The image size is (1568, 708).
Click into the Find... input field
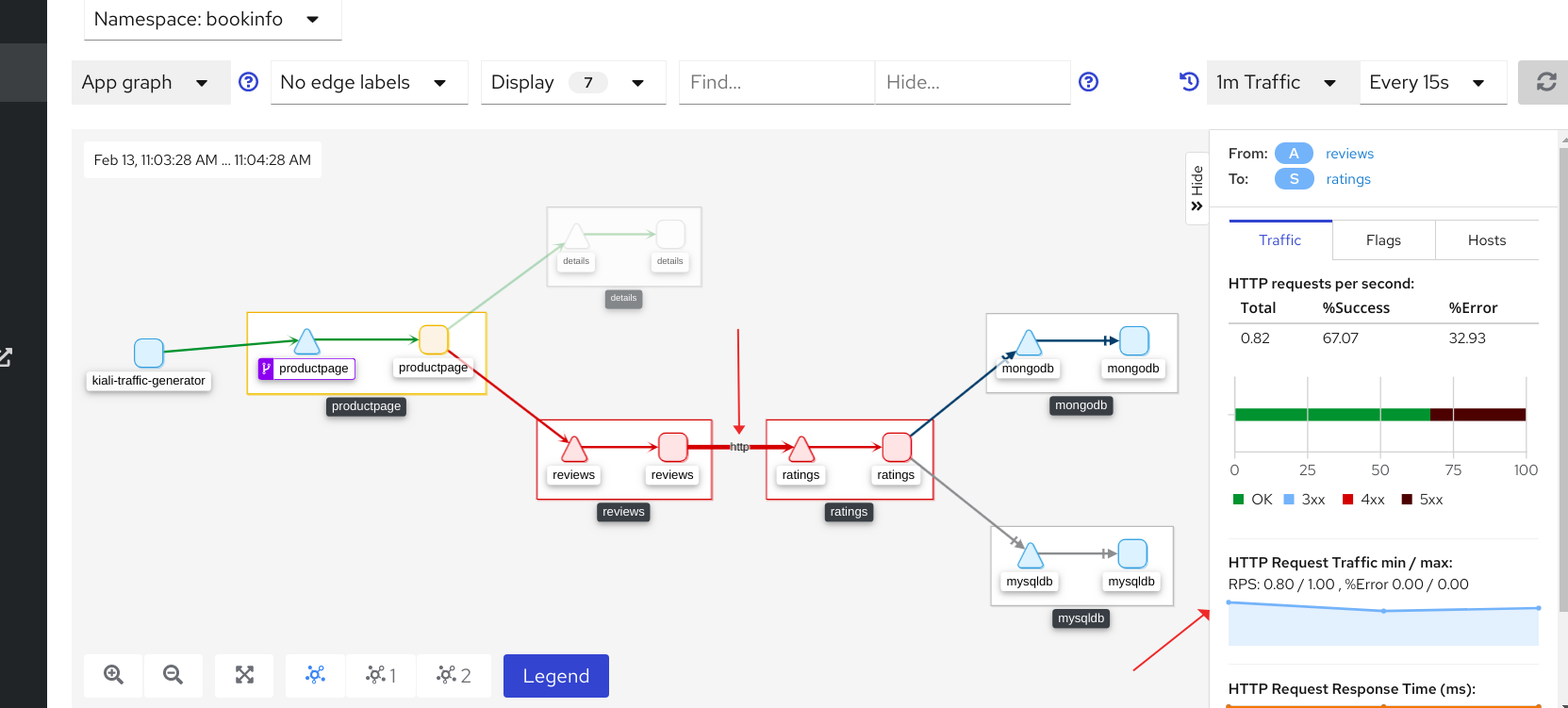pyautogui.click(x=777, y=82)
